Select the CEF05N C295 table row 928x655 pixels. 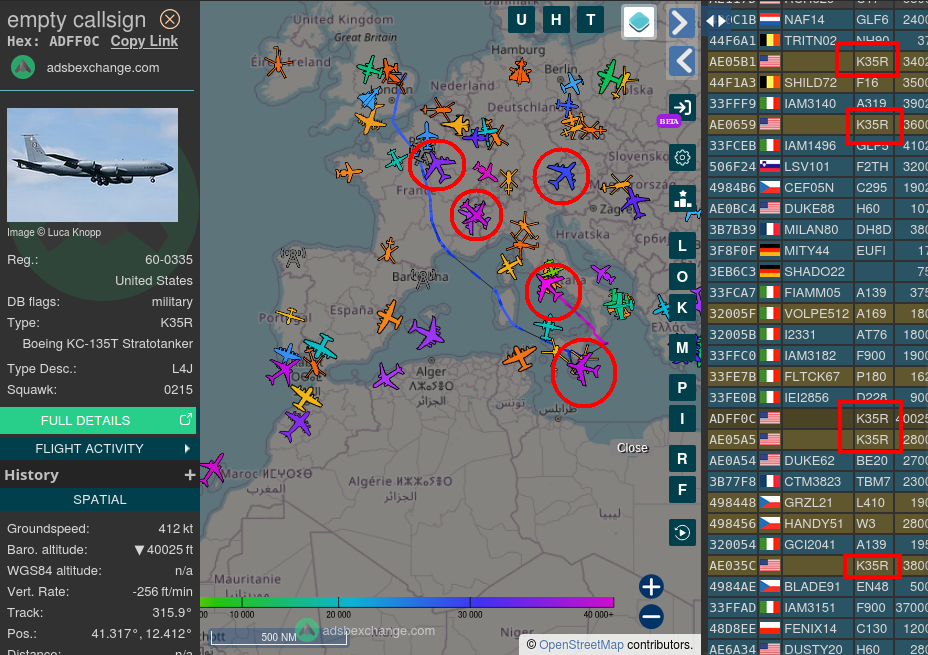818,188
